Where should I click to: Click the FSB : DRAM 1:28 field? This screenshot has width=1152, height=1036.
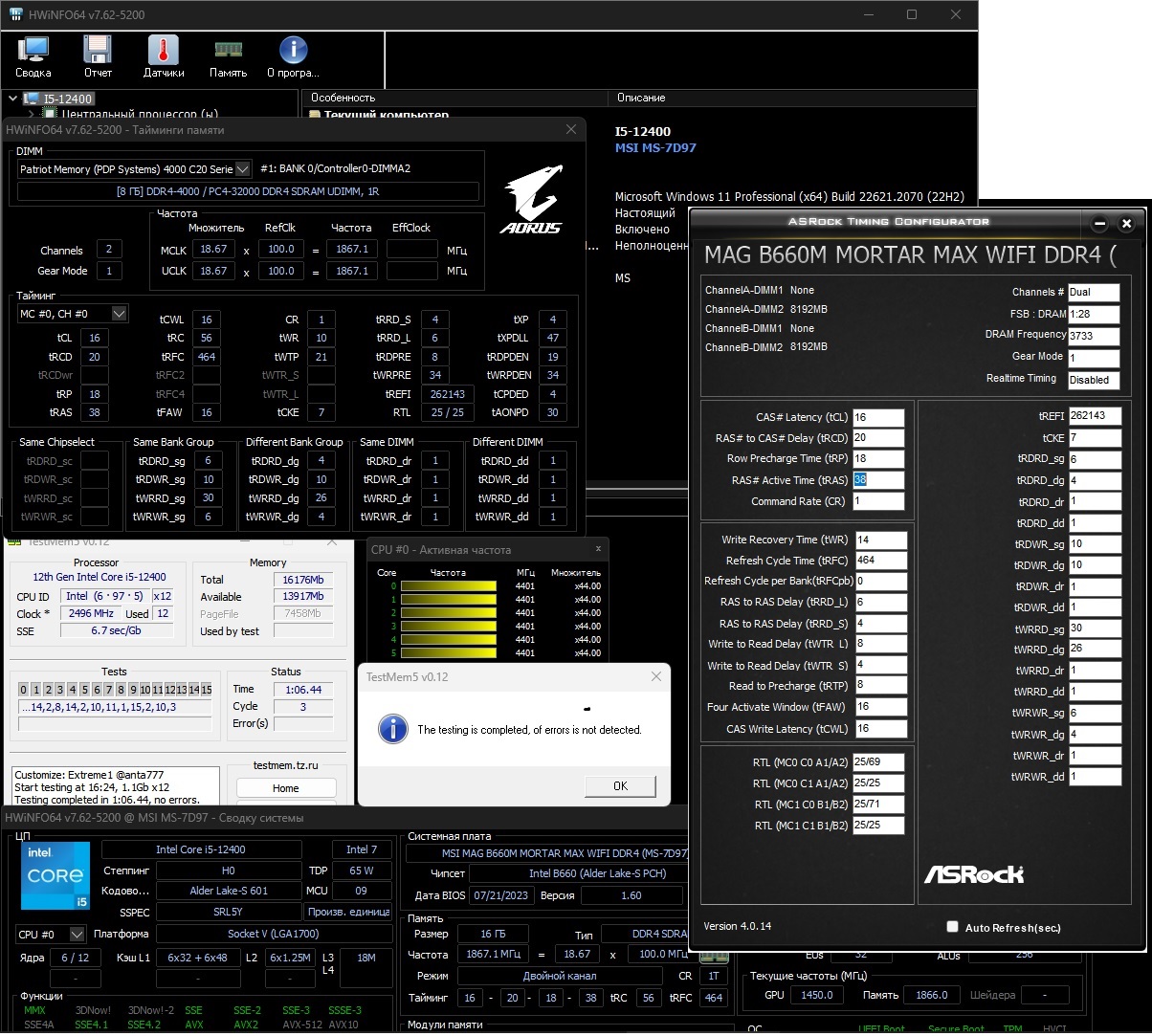pyautogui.click(x=1094, y=314)
